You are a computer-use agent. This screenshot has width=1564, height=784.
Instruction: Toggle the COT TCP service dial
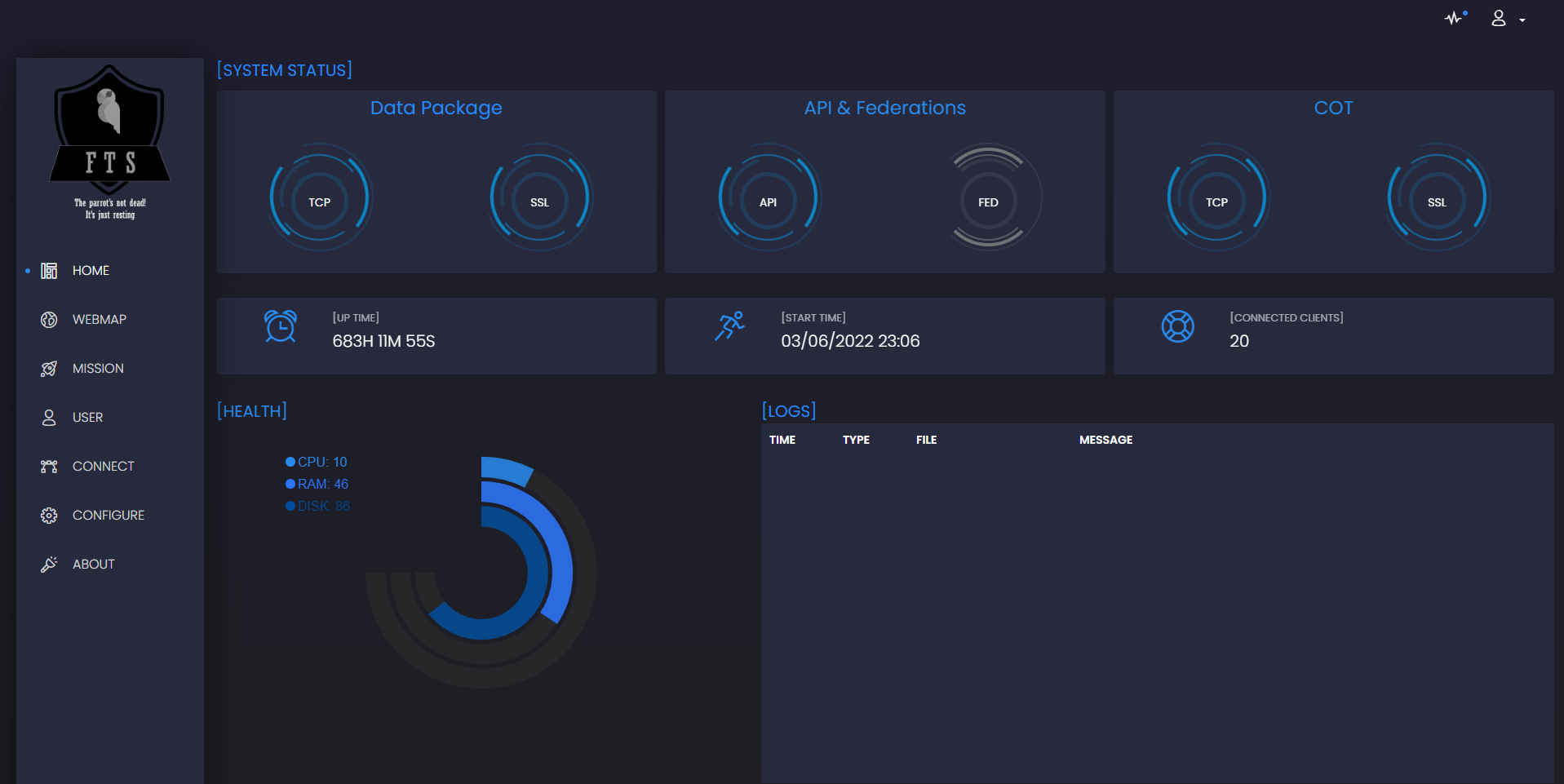pyautogui.click(x=1217, y=198)
